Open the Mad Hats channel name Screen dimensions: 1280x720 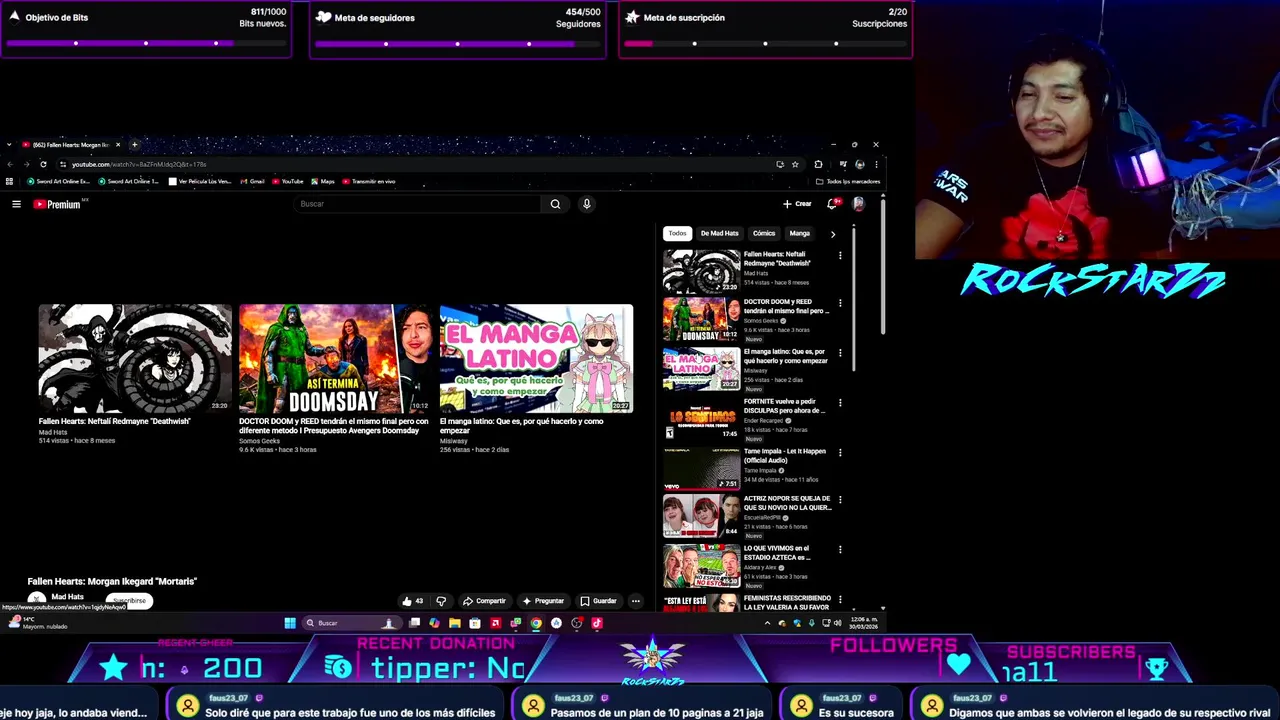point(68,597)
